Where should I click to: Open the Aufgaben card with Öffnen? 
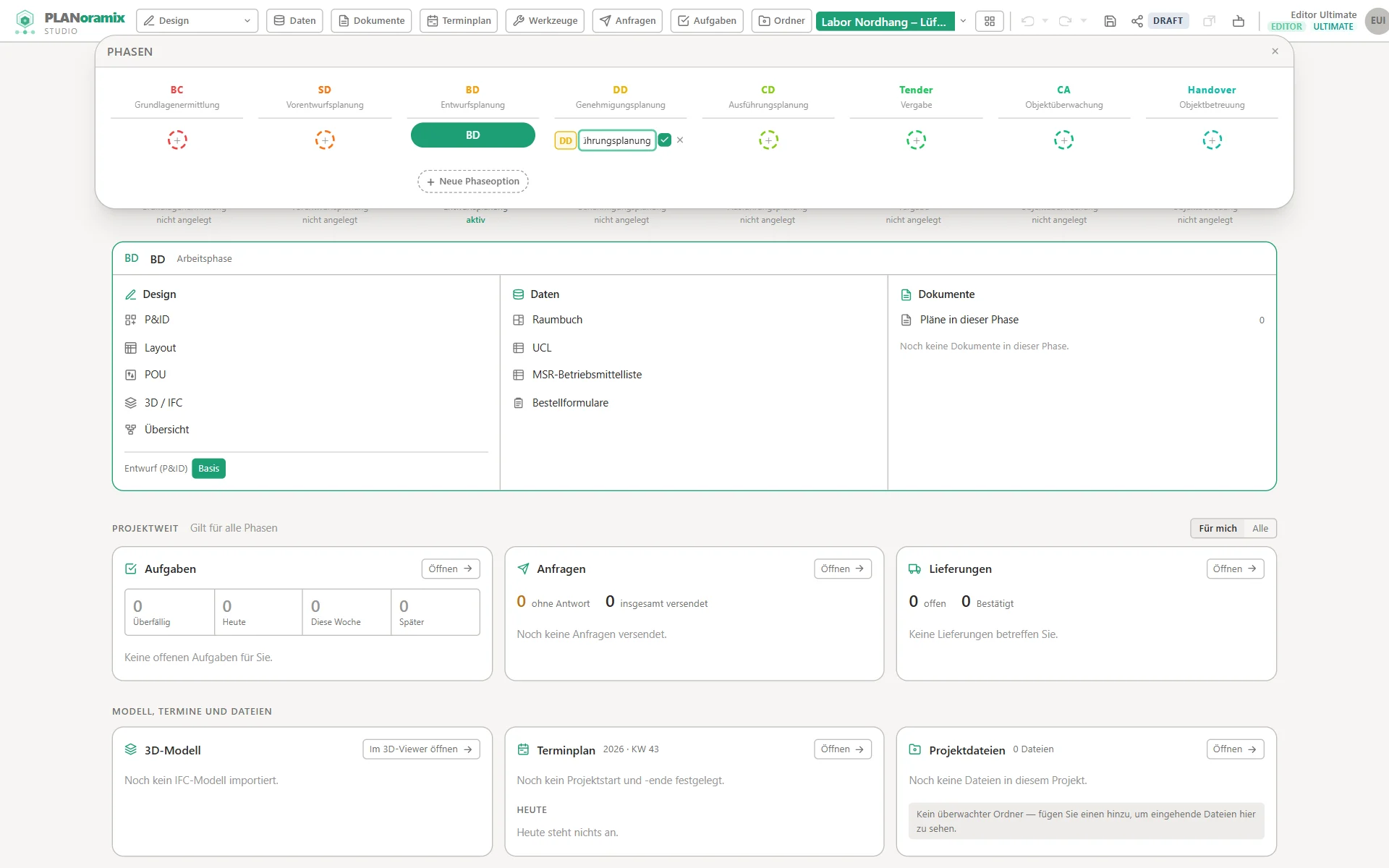[451, 569]
